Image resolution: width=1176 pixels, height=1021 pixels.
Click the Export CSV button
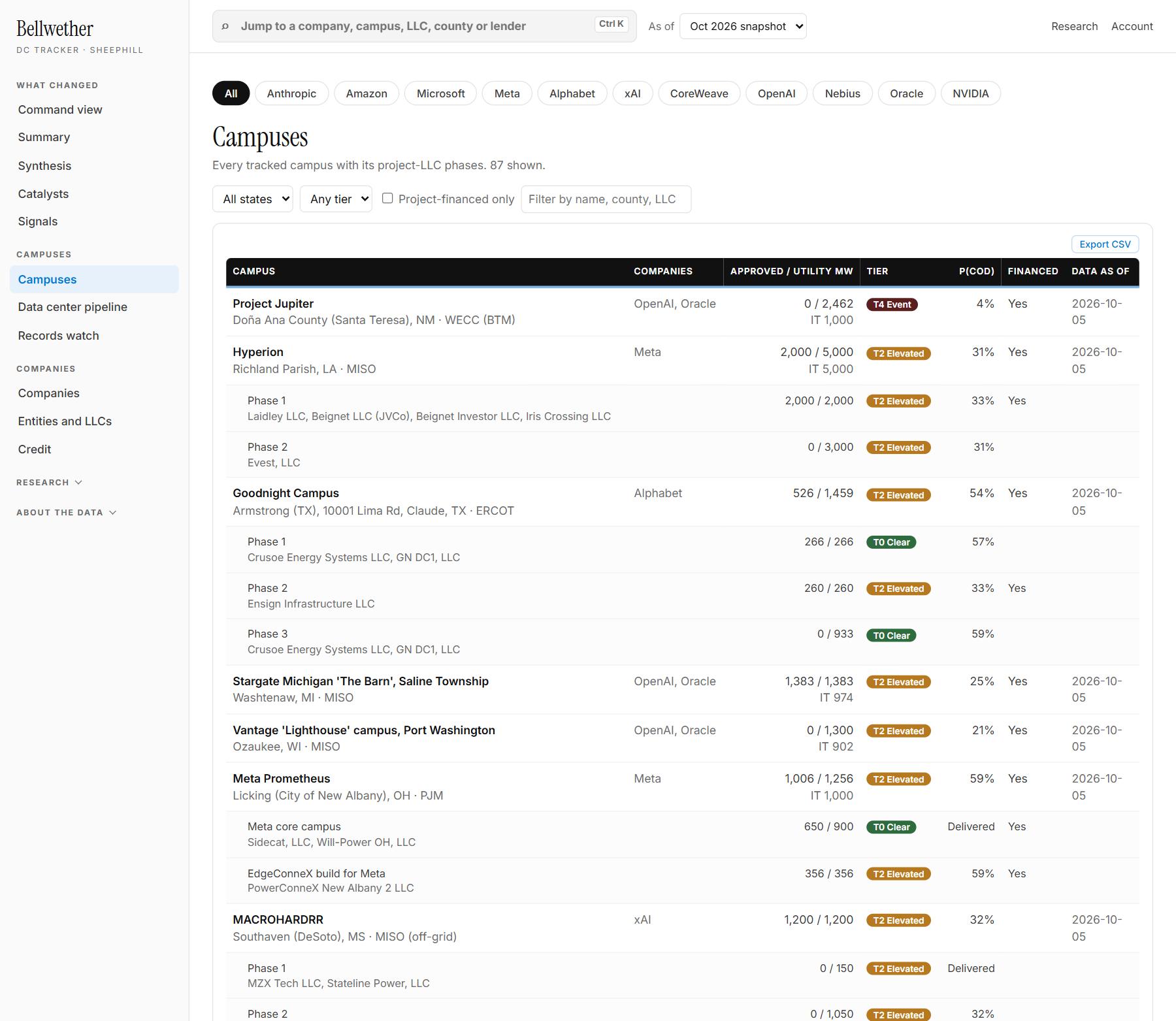tap(1105, 244)
